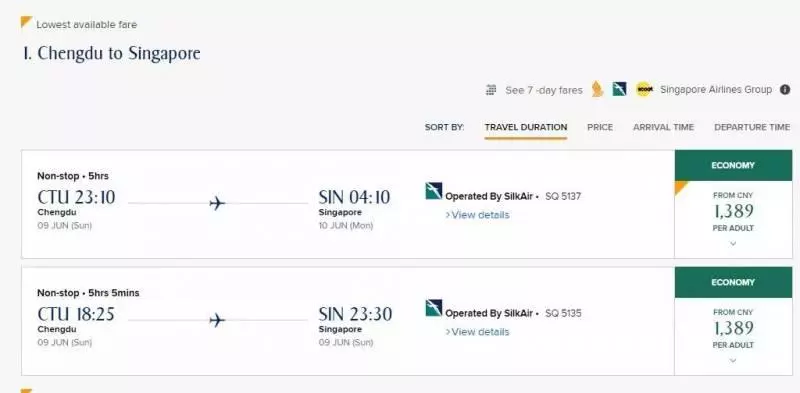800x393 pixels.
Task: Select the Economy fare header for SQ 5137
Action: (733, 165)
